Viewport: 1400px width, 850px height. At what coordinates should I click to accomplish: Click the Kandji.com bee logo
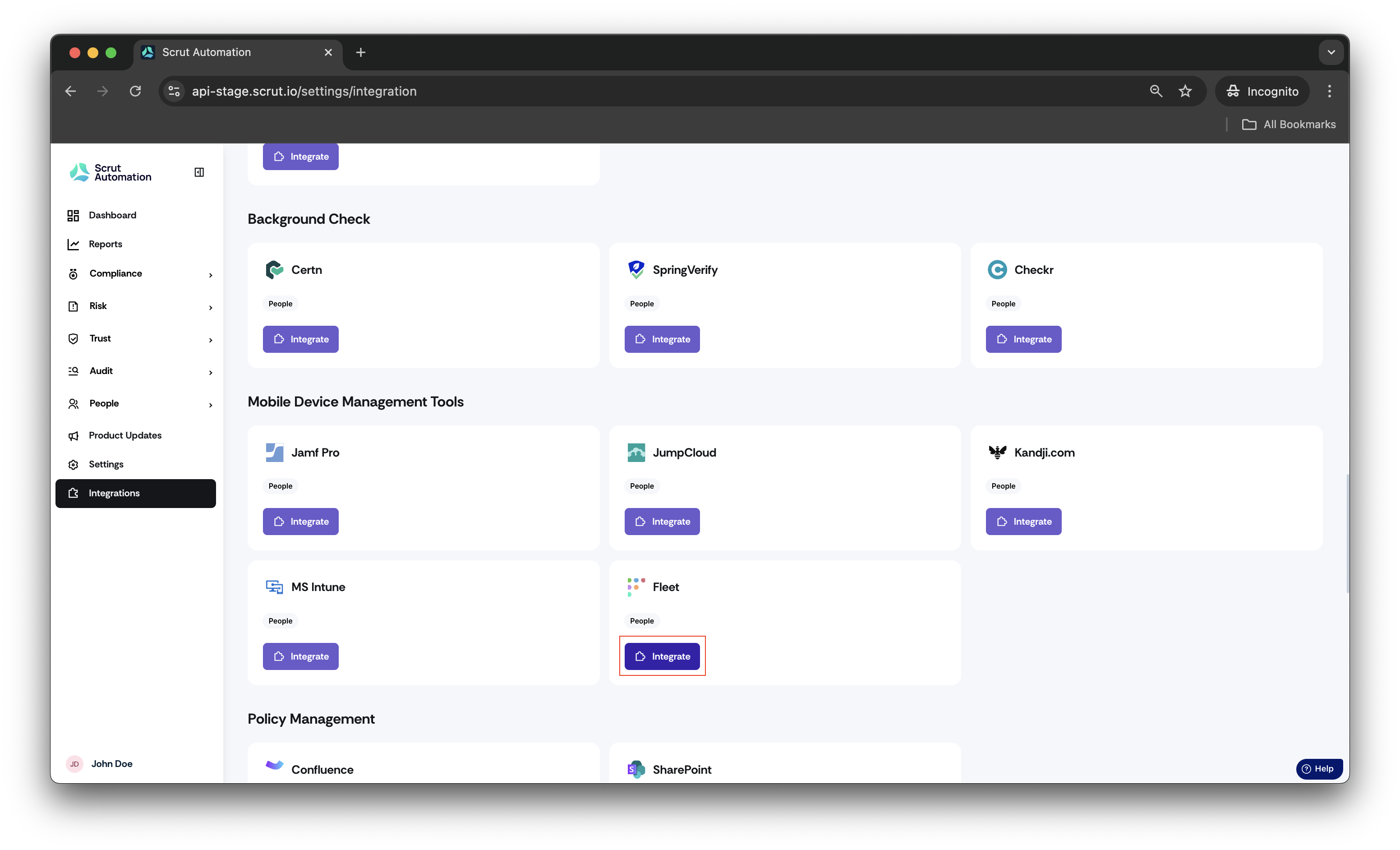click(997, 452)
